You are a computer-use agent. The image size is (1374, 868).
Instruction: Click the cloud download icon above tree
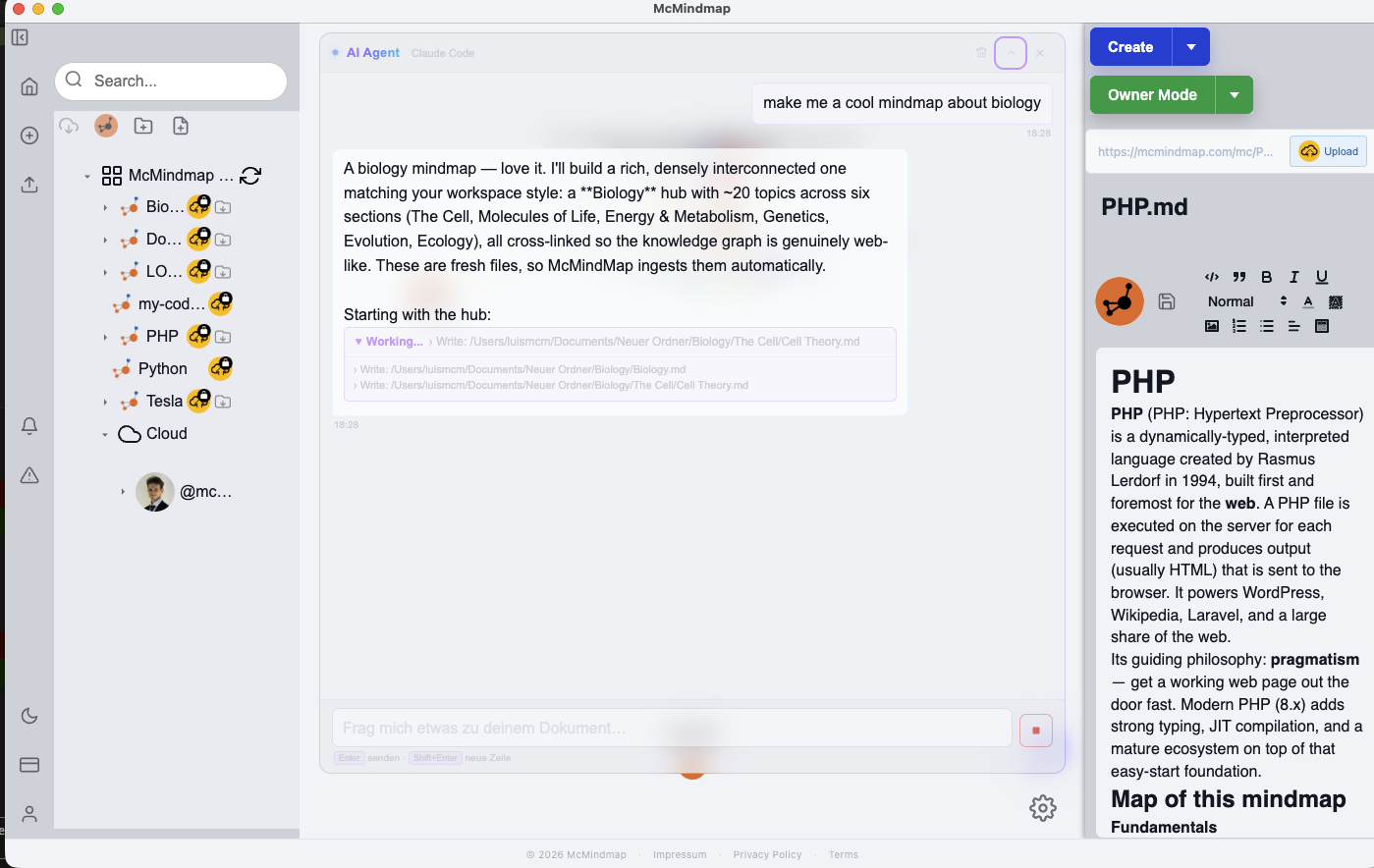tap(69, 126)
